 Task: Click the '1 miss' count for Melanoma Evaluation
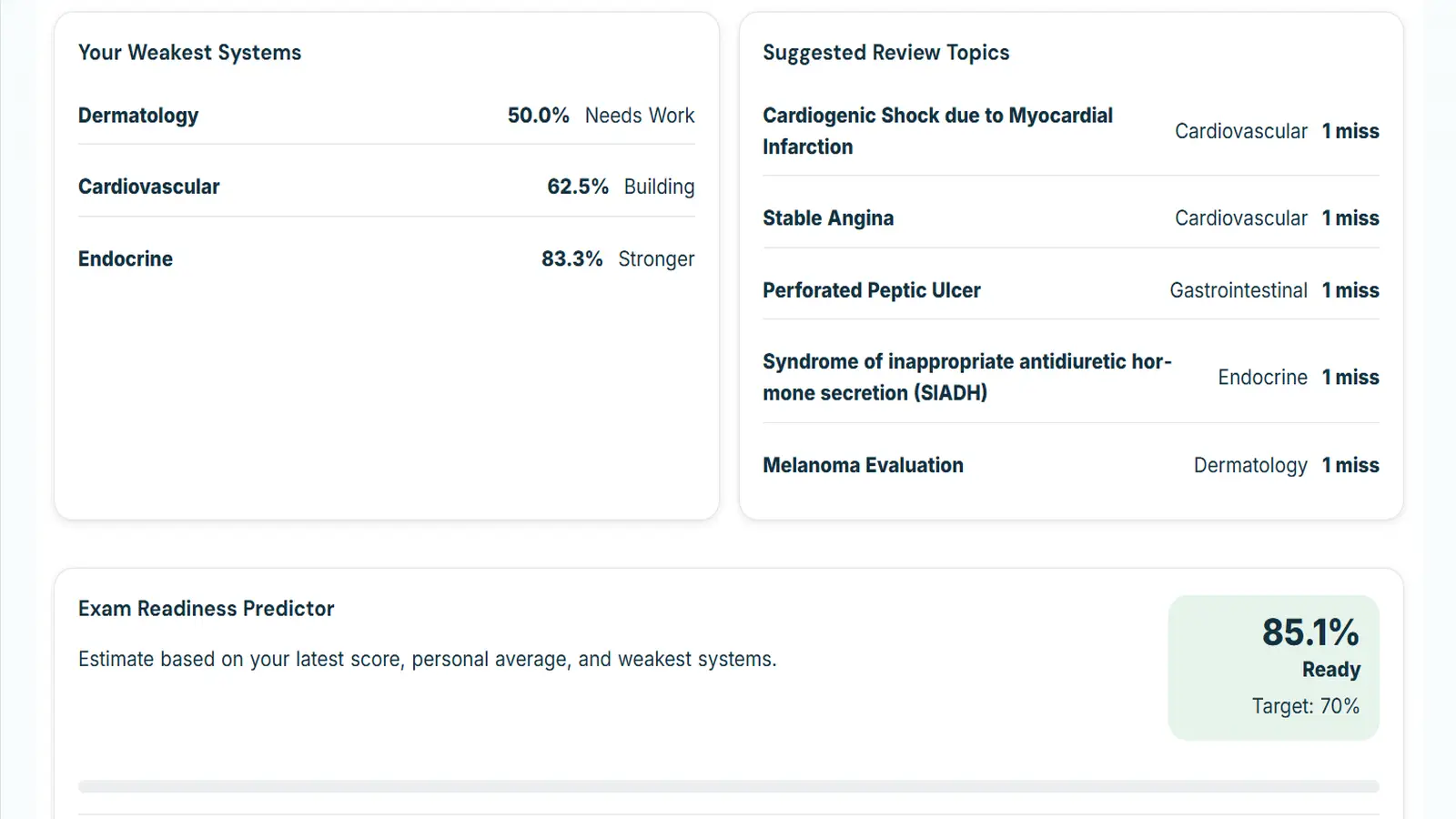(1350, 465)
